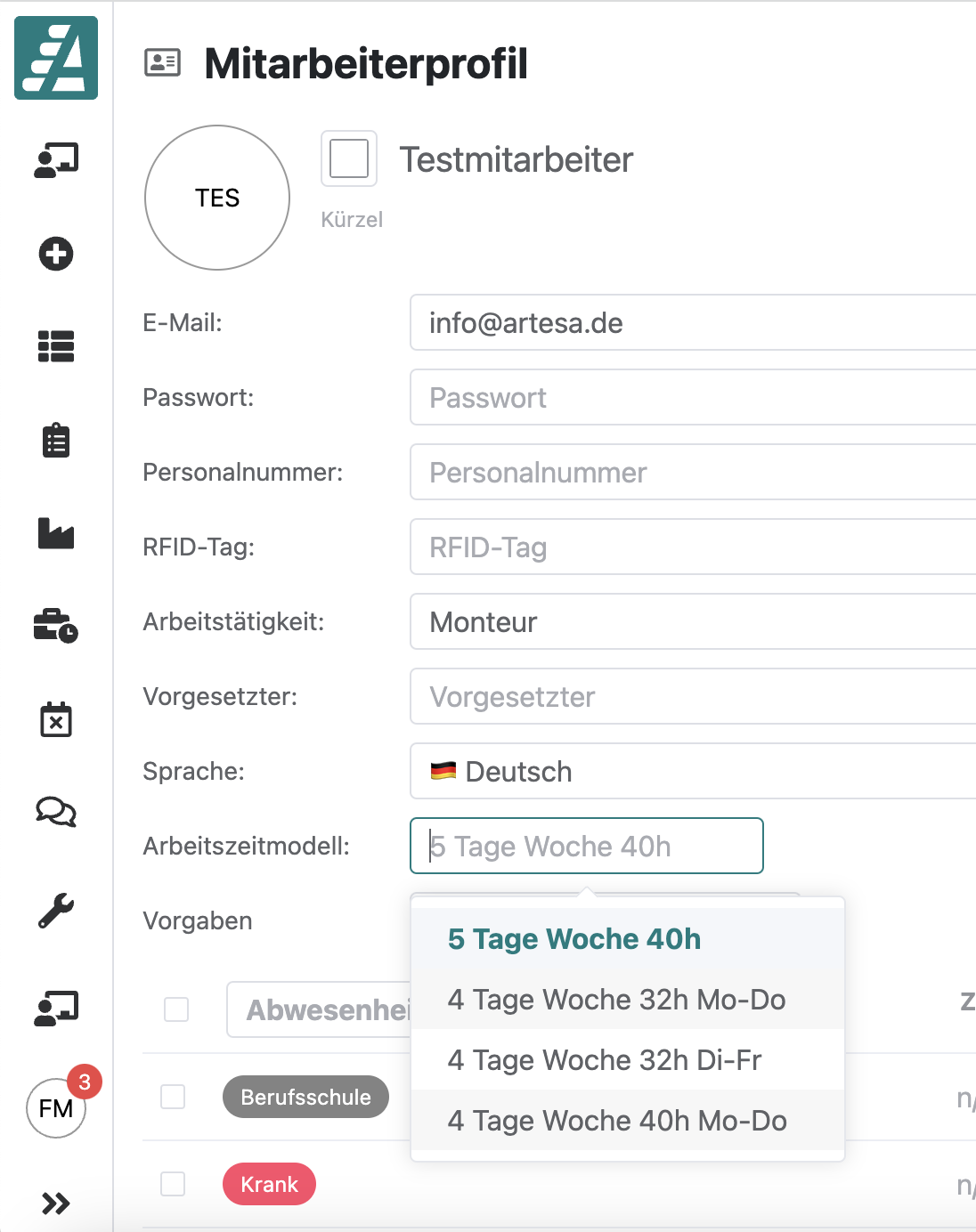Image resolution: width=976 pixels, height=1232 pixels.
Task: Click the plus icon to create new entry
Action: click(x=55, y=255)
